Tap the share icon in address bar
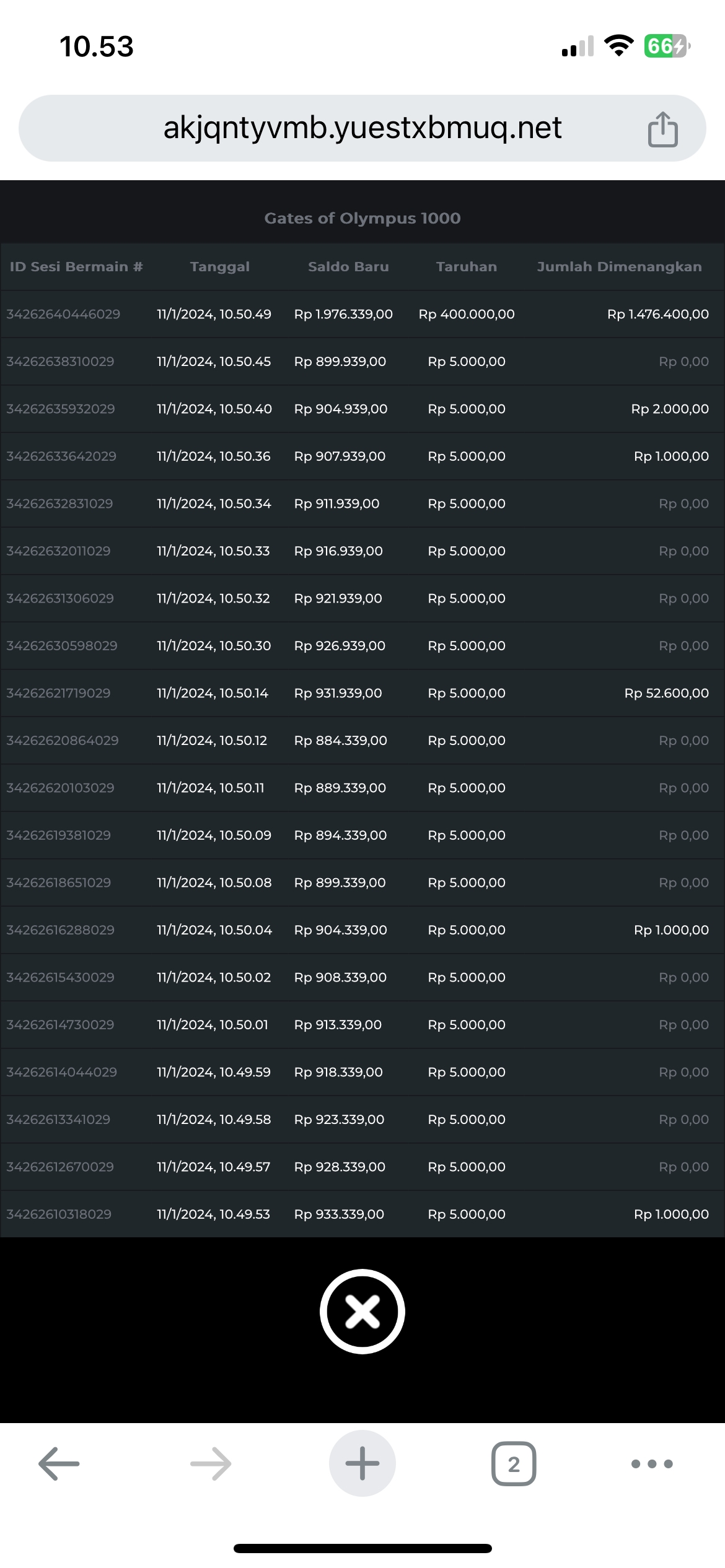725x1568 pixels. [662, 129]
